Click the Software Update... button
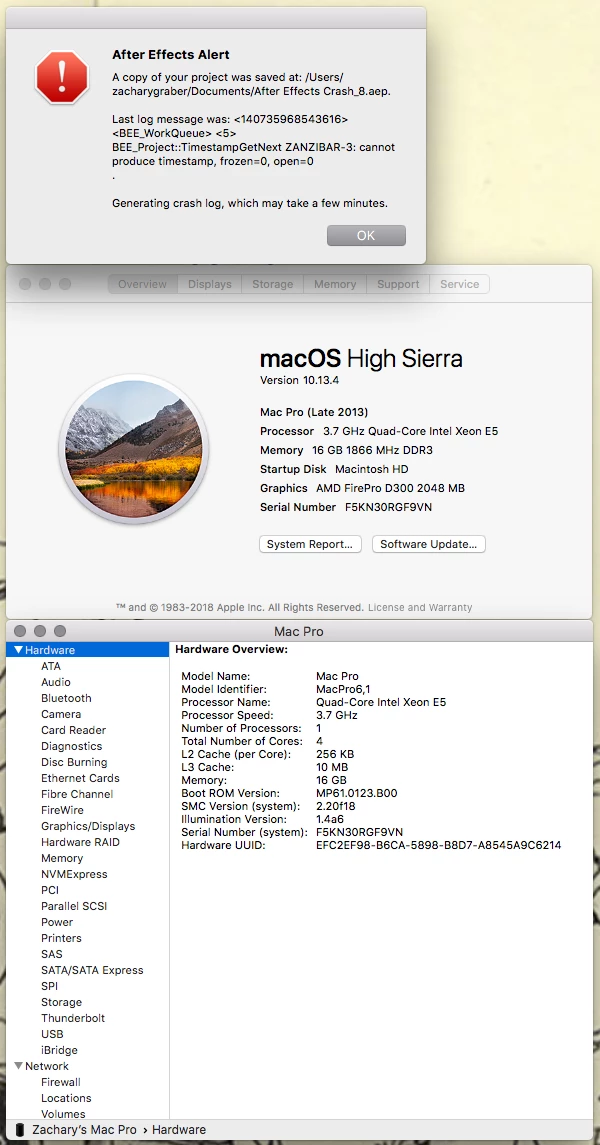 (428, 544)
